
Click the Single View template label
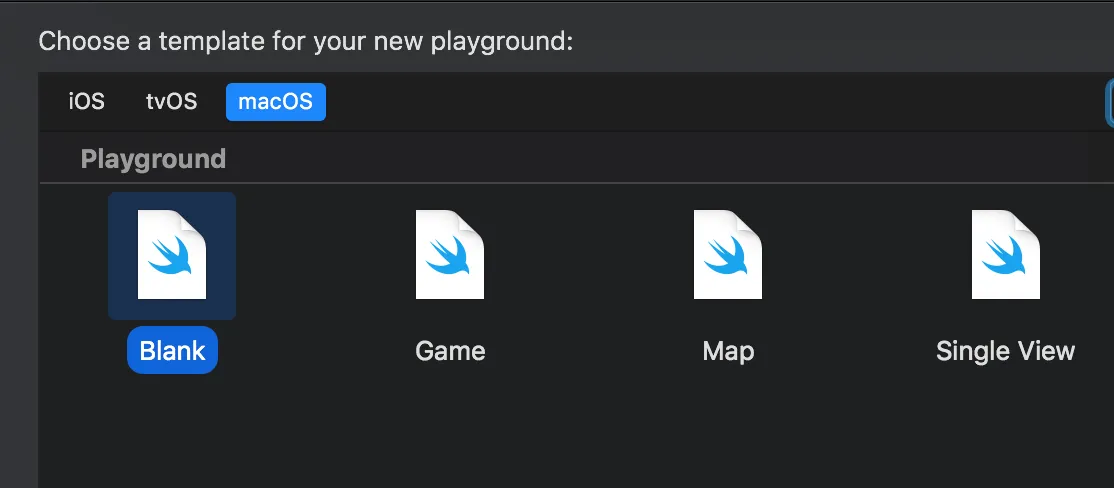[1005, 351]
